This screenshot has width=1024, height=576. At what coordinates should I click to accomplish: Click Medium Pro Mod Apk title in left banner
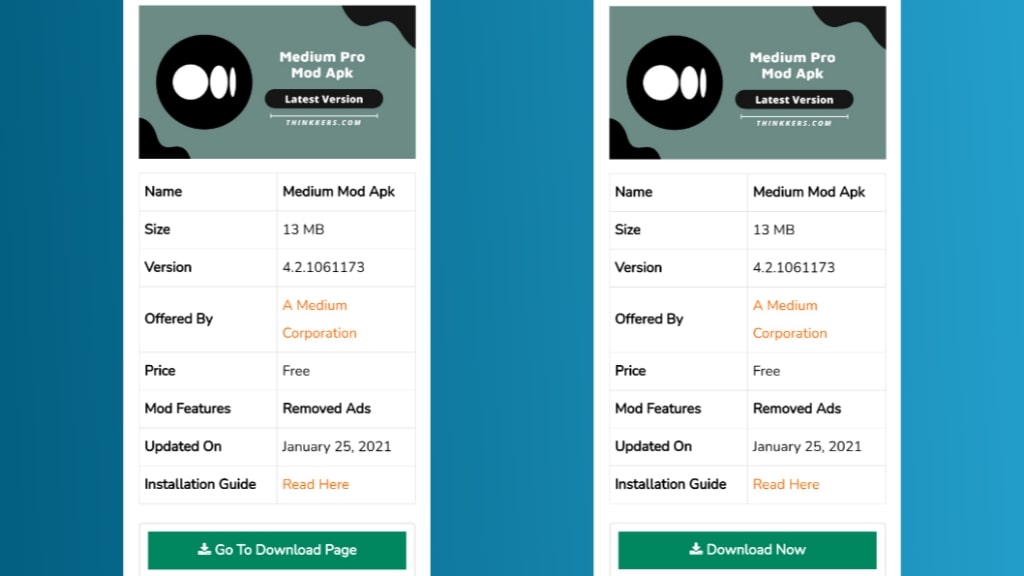pyautogui.click(x=323, y=65)
